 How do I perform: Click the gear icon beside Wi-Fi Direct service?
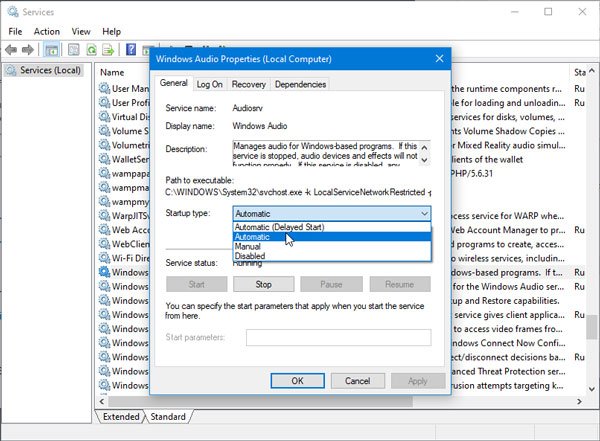point(105,257)
